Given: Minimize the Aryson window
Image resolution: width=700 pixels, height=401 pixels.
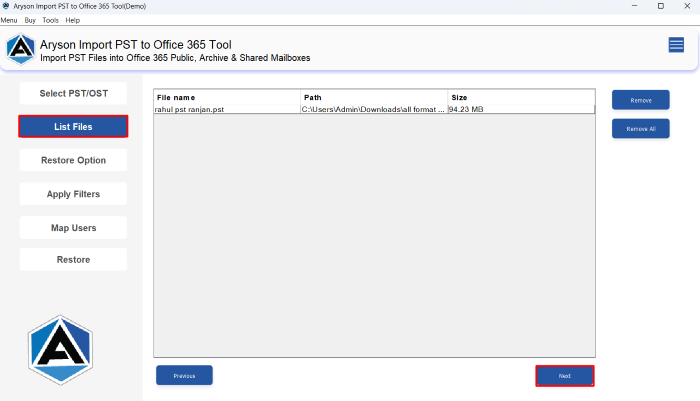Looking at the screenshot, I should (634, 6).
